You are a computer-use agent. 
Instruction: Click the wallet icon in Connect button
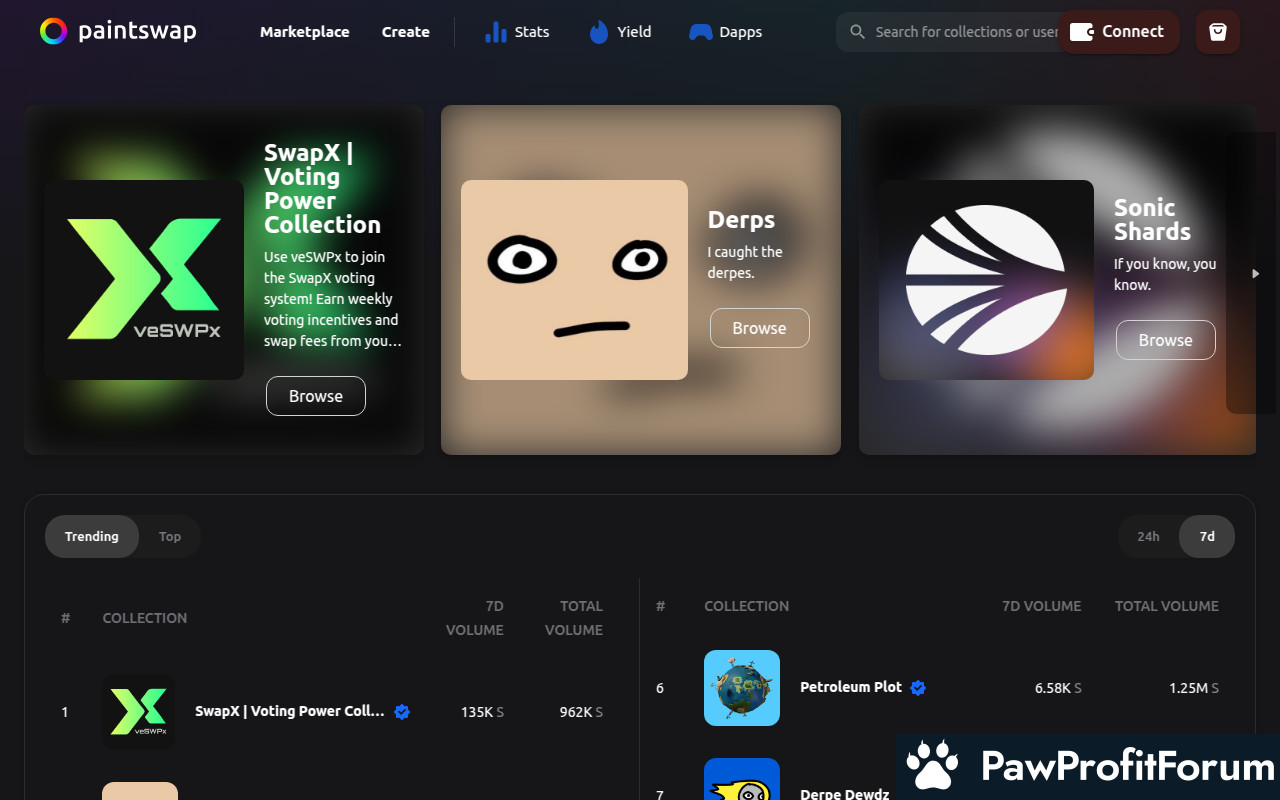point(1081,32)
